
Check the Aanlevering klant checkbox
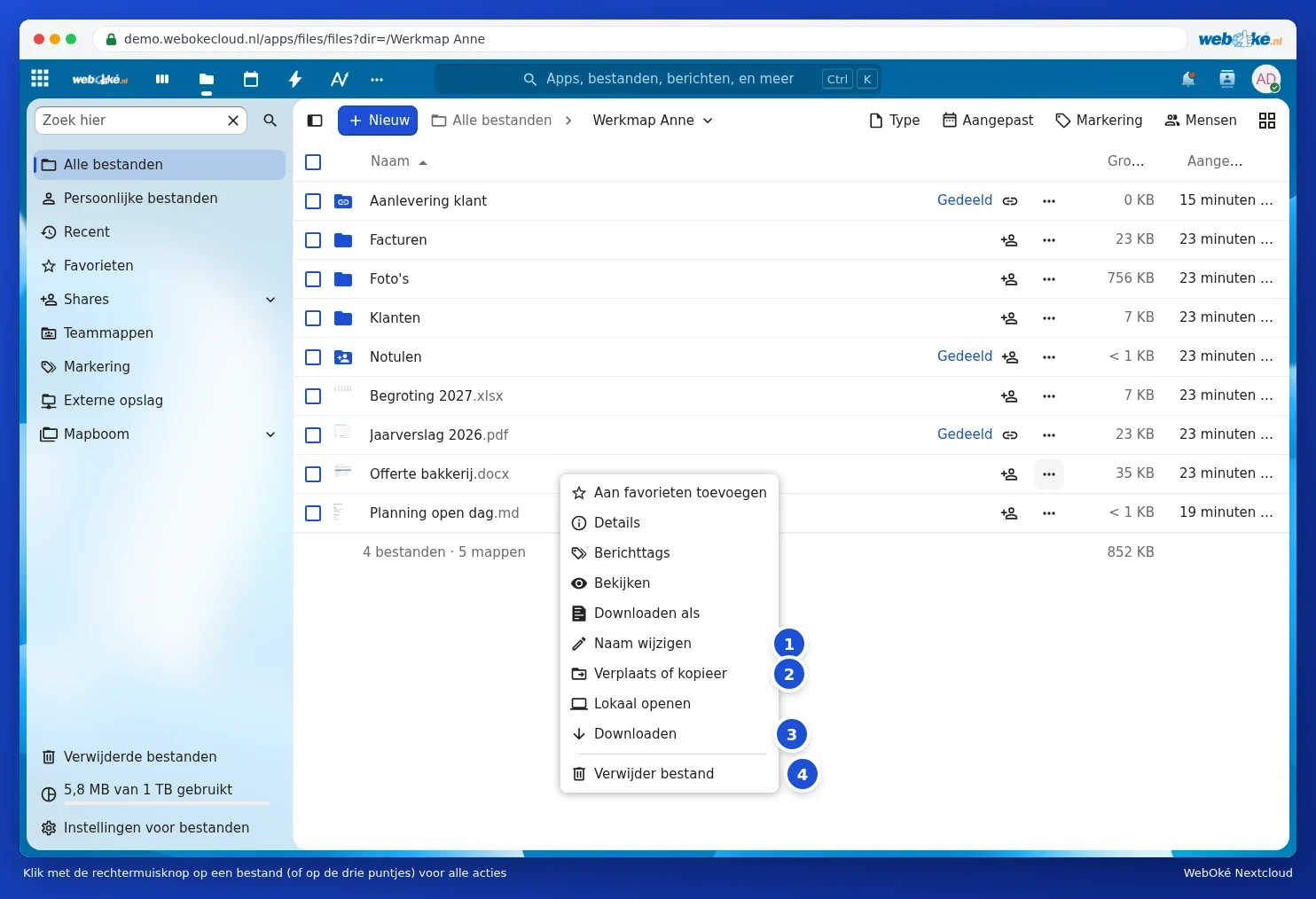(313, 201)
